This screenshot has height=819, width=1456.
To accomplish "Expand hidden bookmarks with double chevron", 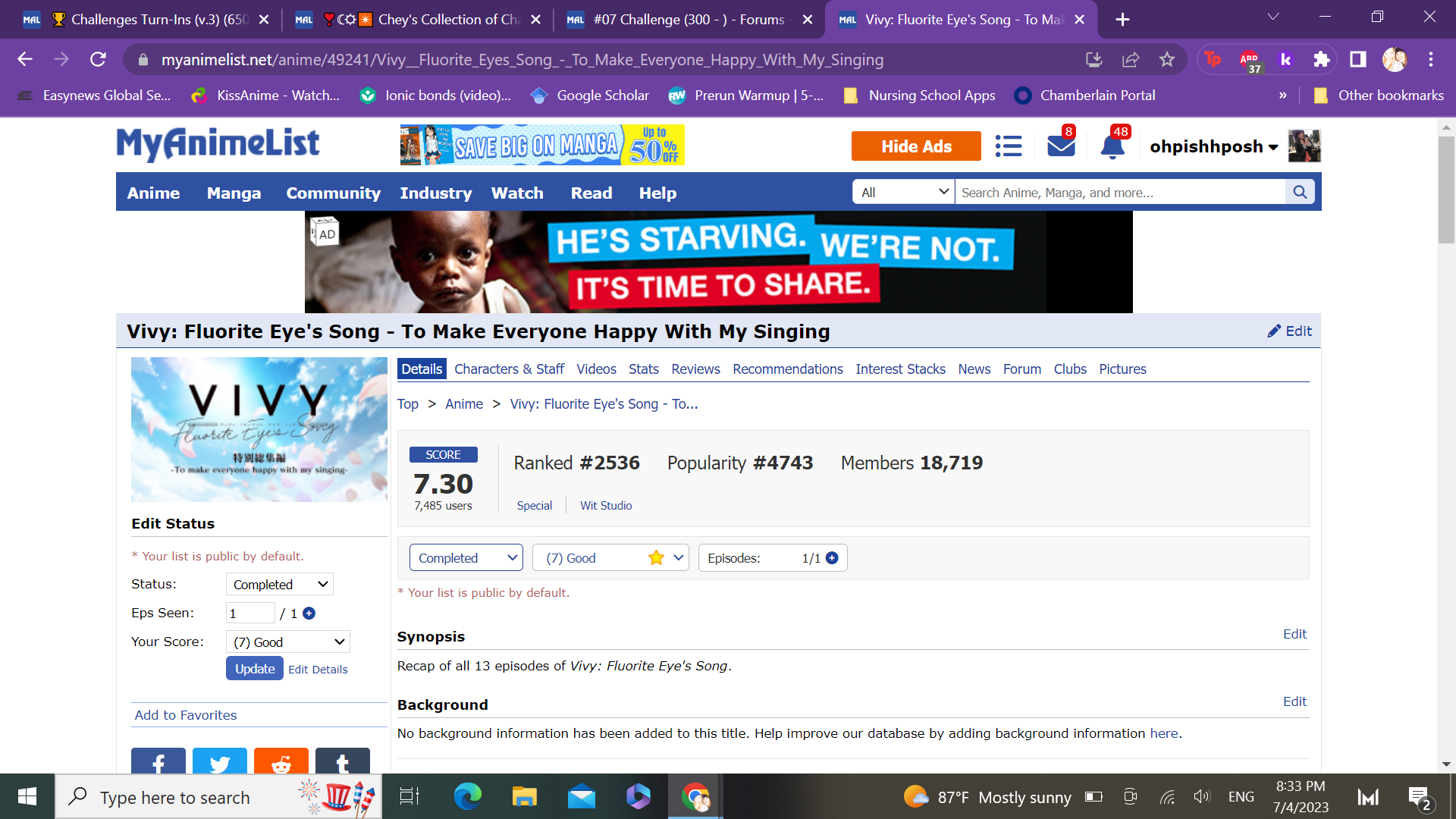I will point(1283,96).
